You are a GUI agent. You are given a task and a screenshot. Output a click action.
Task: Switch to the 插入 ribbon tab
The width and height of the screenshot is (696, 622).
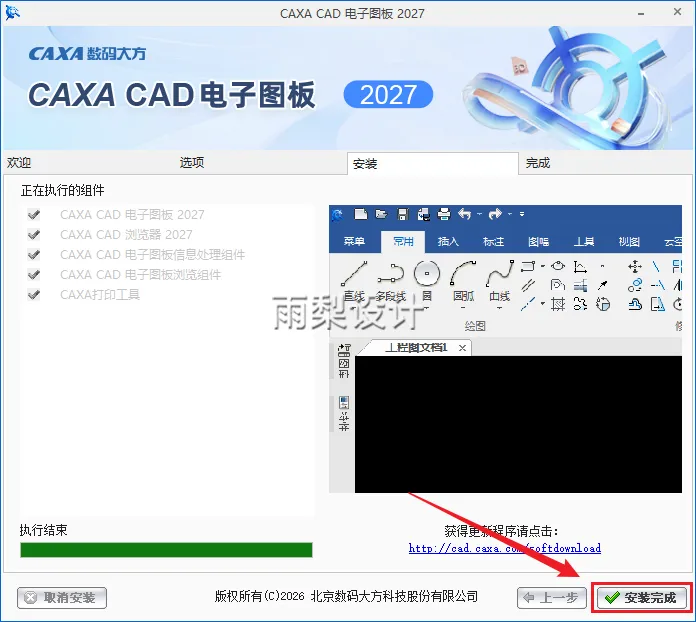point(448,242)
